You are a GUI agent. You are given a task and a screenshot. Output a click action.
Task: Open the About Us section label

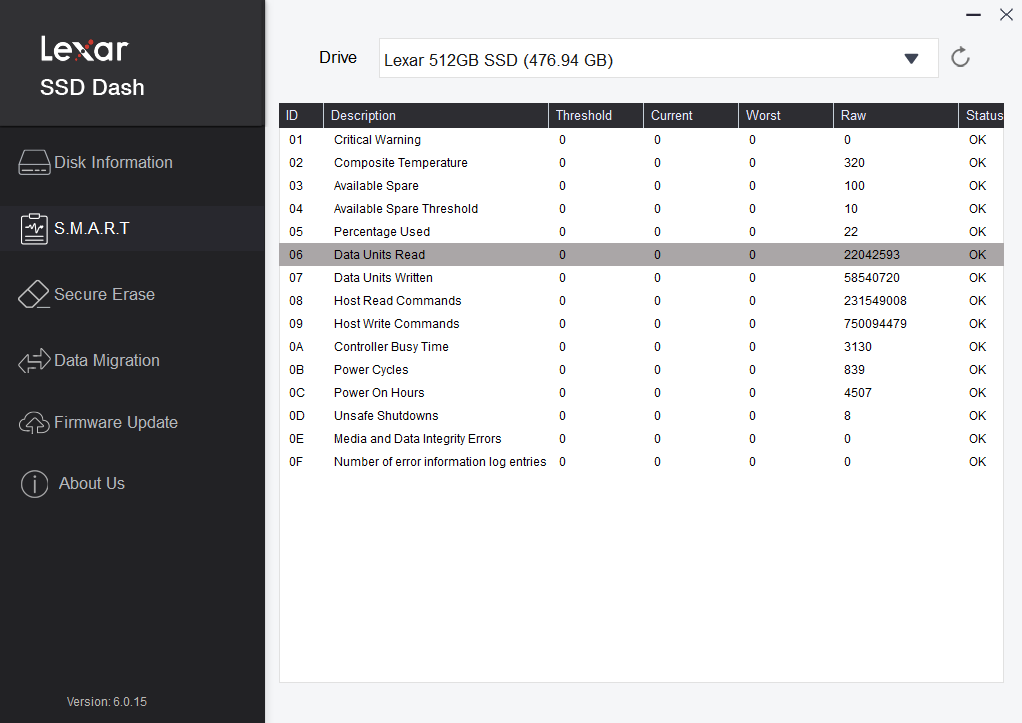click(x=92, y=484)
